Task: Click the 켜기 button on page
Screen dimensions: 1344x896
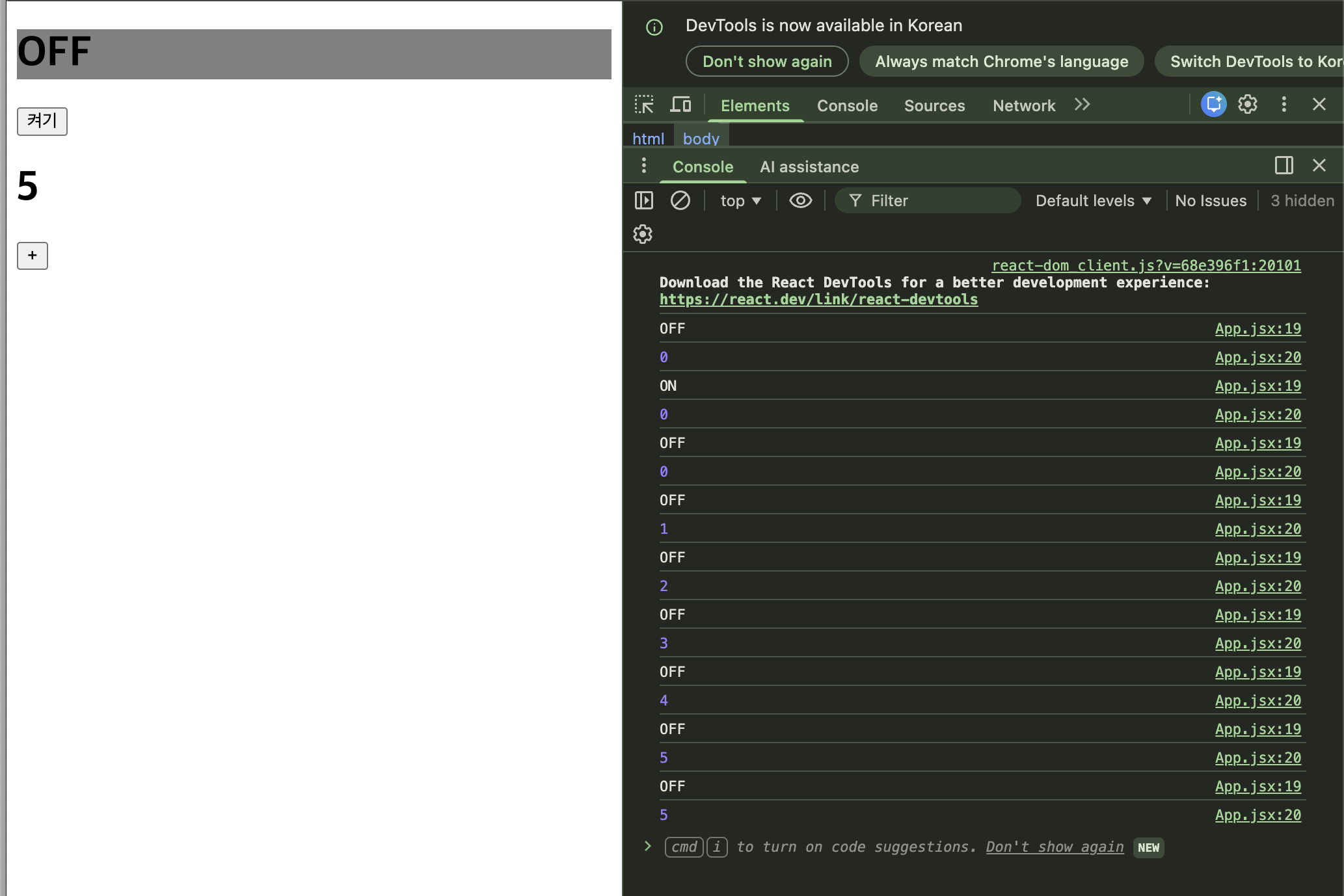Action: tap(42, 121)
